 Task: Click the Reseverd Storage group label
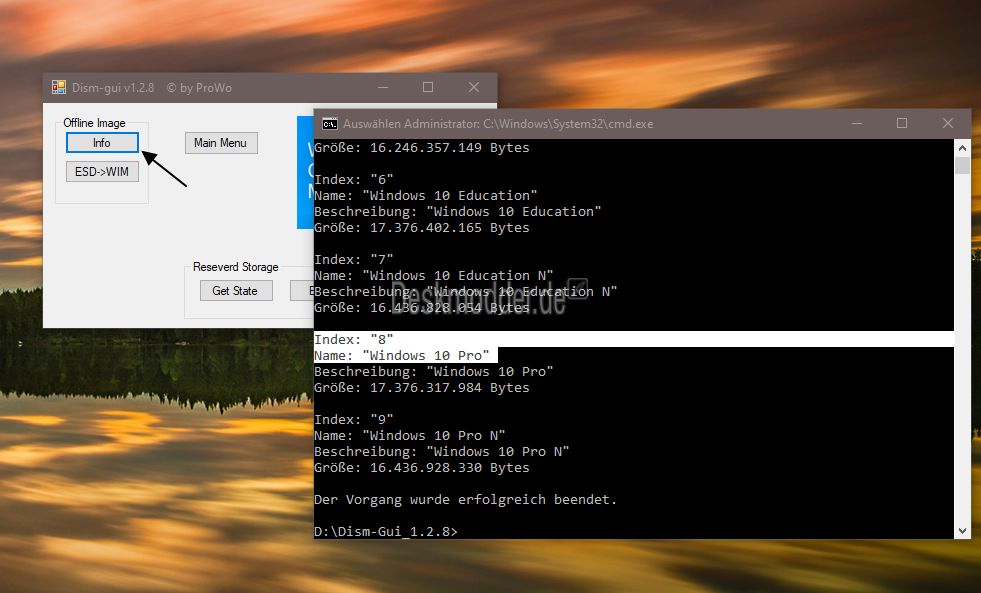236,266
